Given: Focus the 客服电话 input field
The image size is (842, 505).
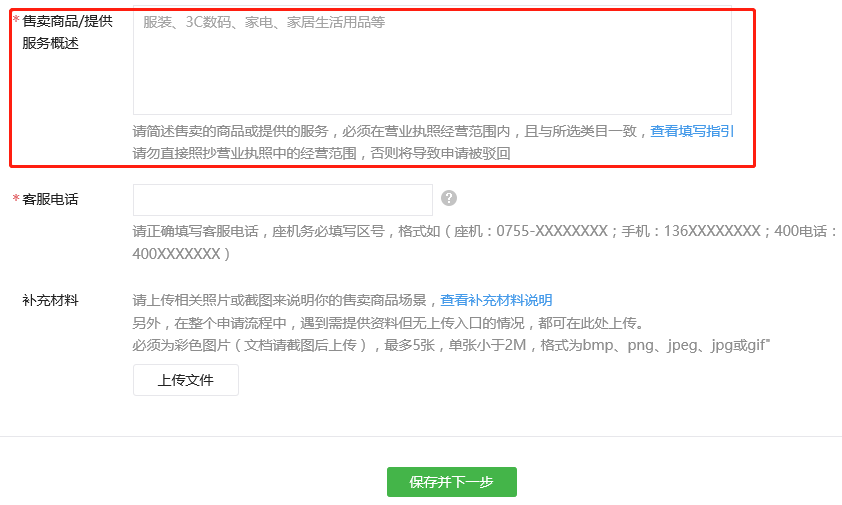Looking at the screenshot, I should pos(283,200).
